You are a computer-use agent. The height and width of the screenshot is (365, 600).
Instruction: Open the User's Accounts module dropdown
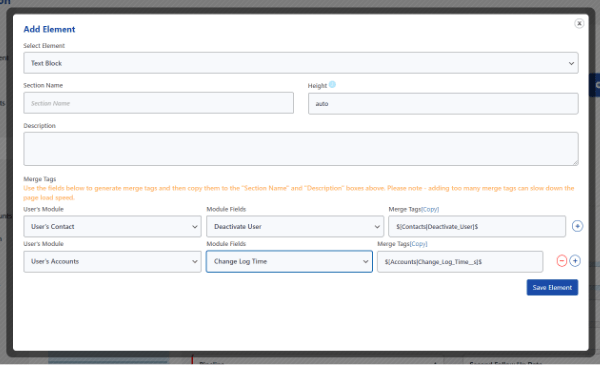point(112,261)
